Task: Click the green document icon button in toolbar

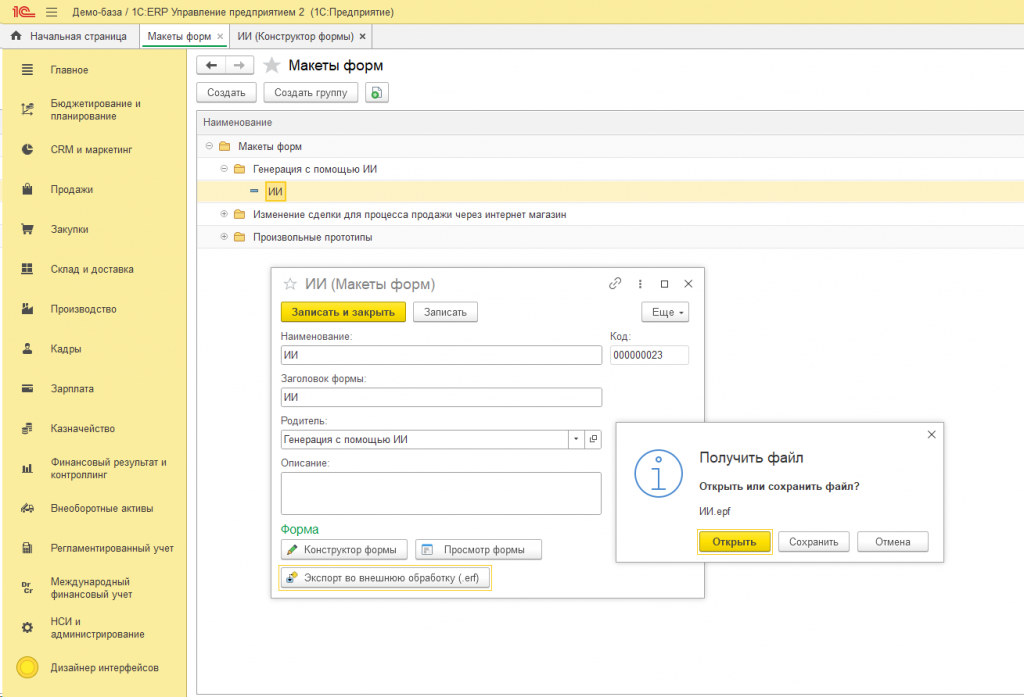Action: point(377,93)
